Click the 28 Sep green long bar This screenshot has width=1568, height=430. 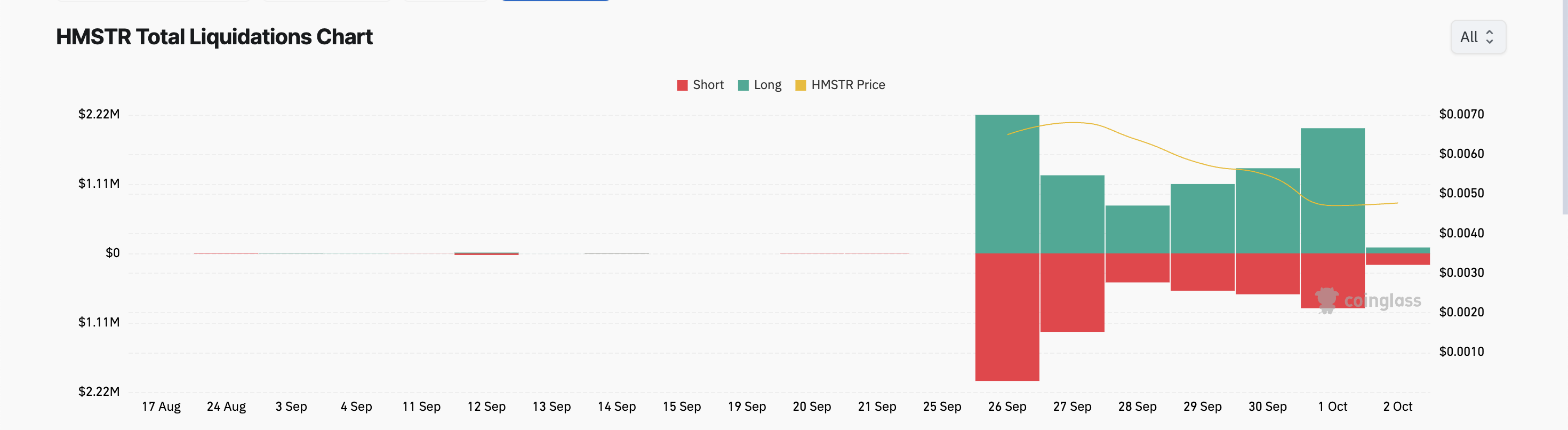pos(1138,229)
